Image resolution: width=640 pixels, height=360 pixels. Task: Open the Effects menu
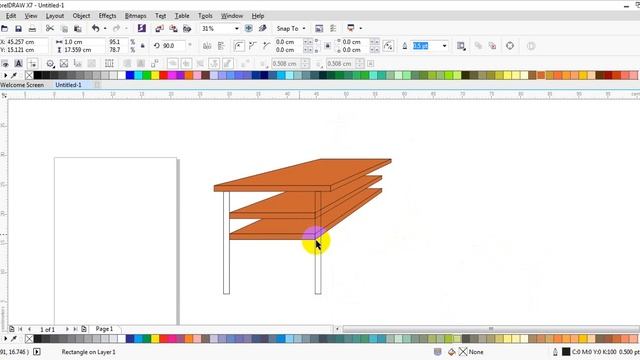107,16
